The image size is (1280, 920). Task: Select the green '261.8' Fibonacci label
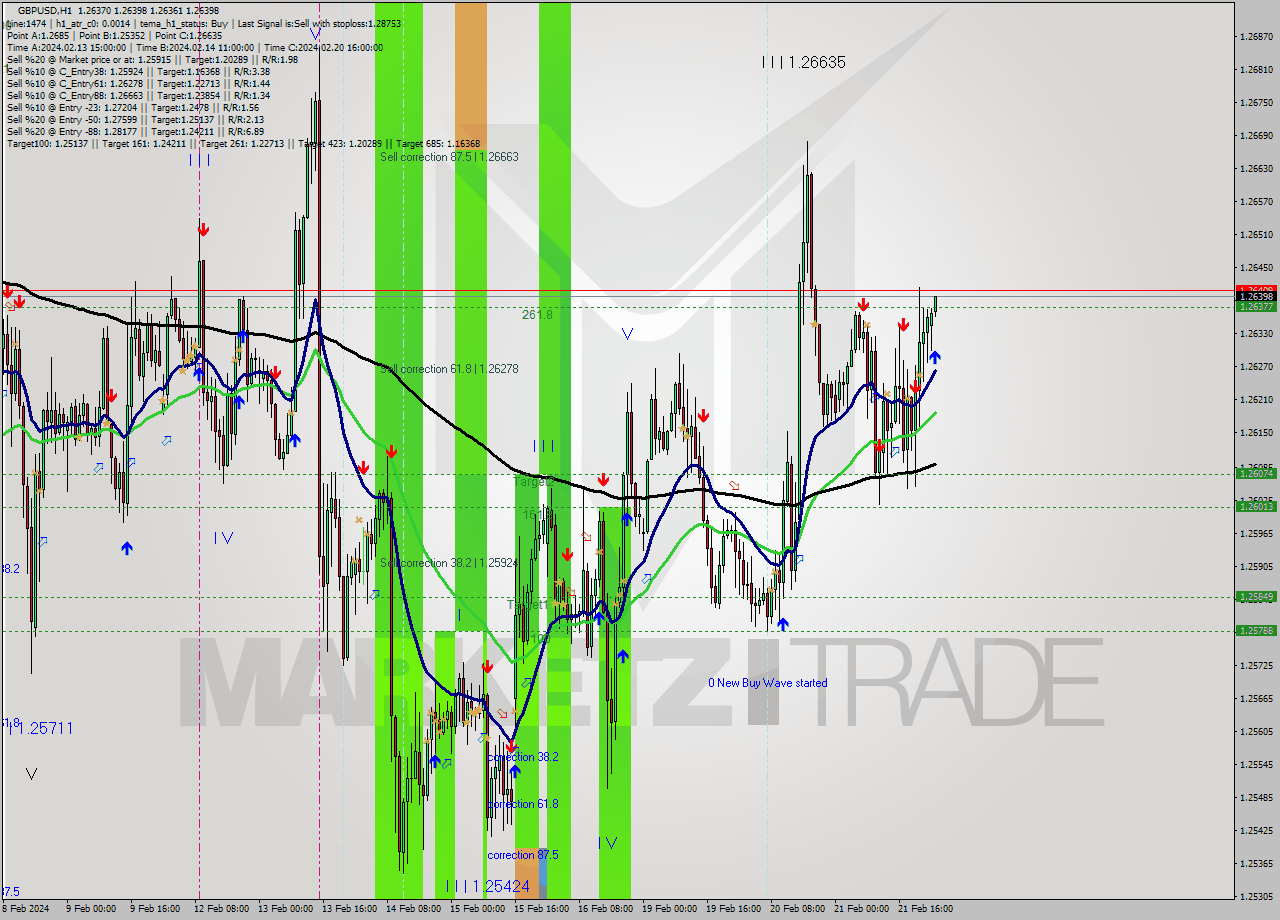(537, 314)
